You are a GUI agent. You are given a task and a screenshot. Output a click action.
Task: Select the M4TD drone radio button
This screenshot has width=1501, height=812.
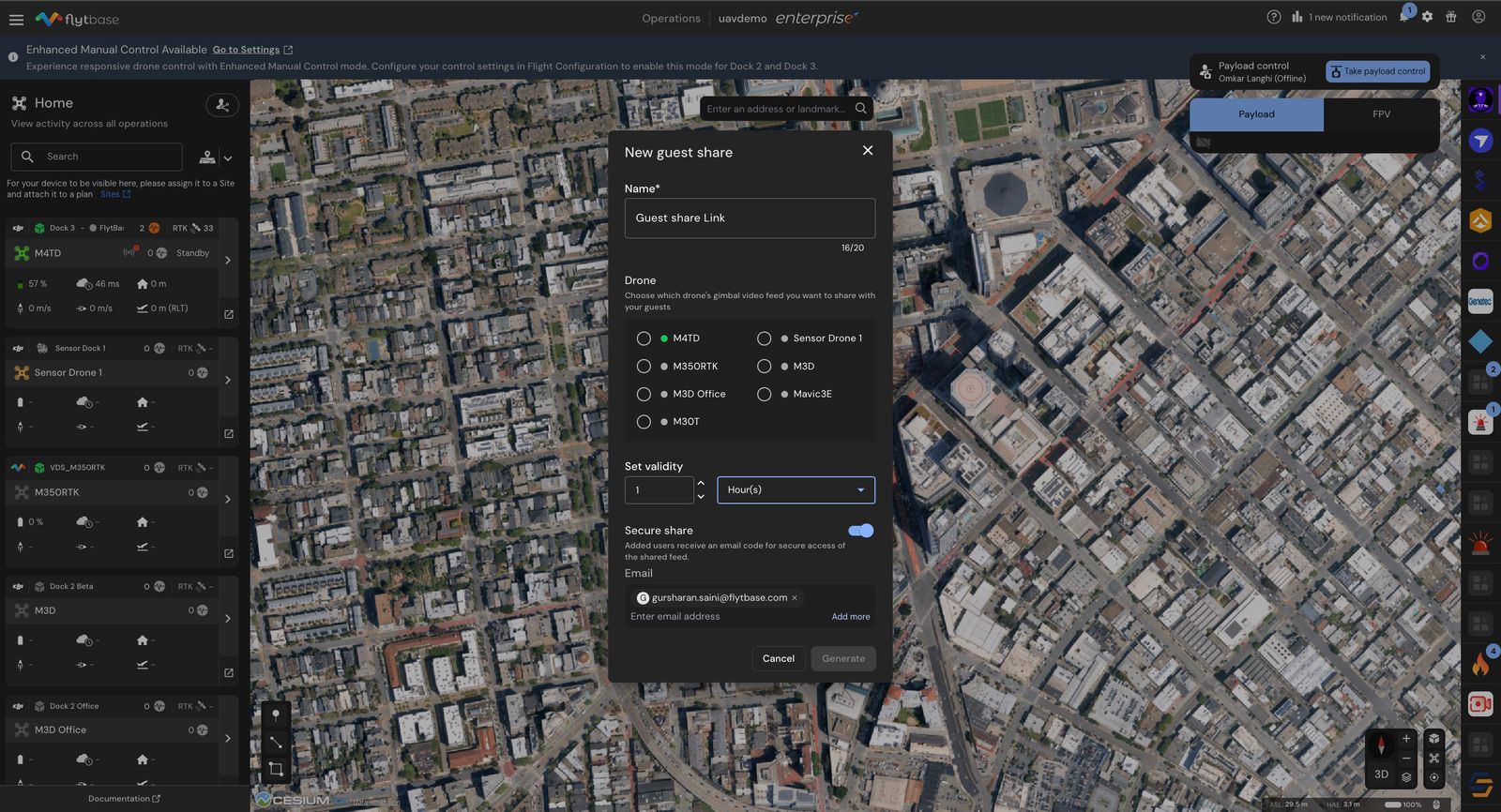point(644,338)
